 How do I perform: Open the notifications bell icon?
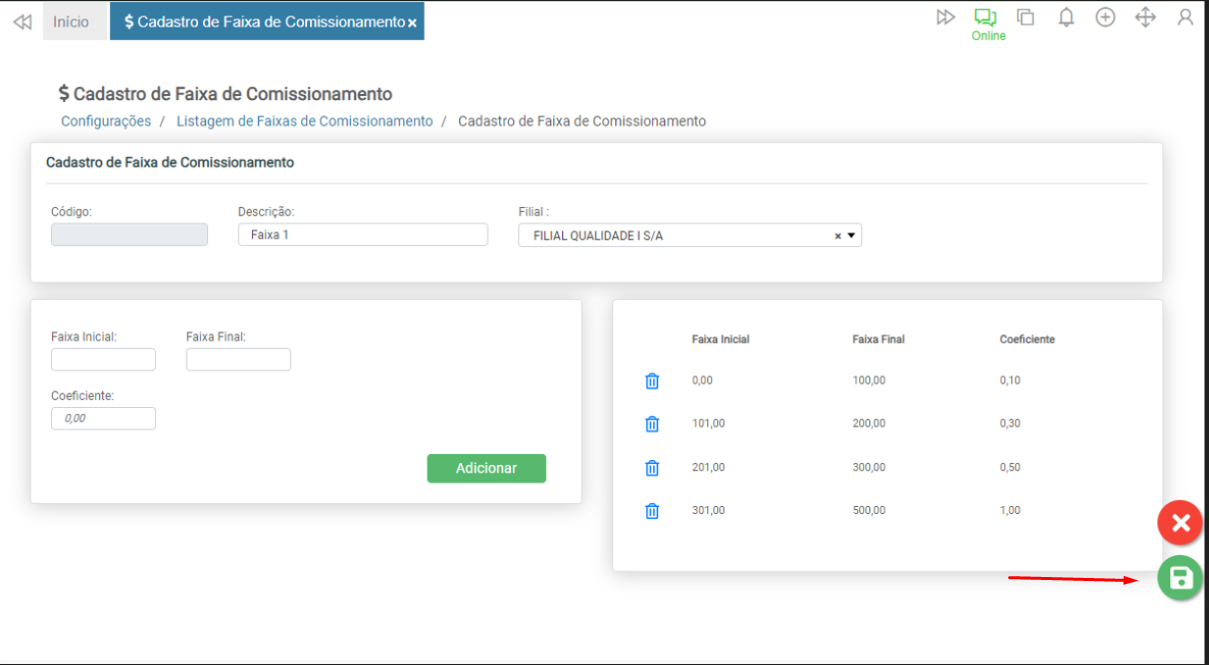coord(1066,18)
